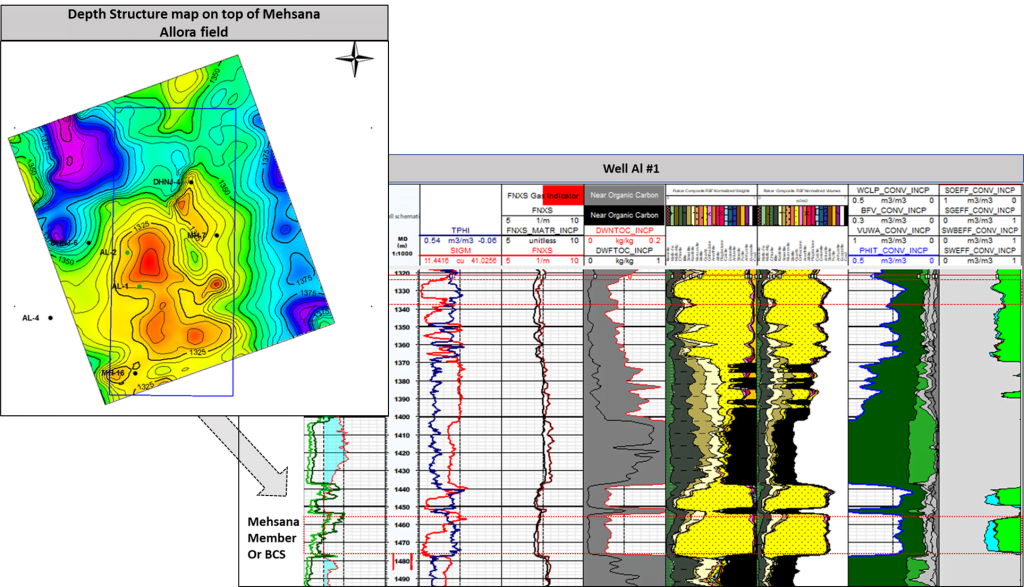Select the DWNTOC_INCP track header

coord(623,229)
